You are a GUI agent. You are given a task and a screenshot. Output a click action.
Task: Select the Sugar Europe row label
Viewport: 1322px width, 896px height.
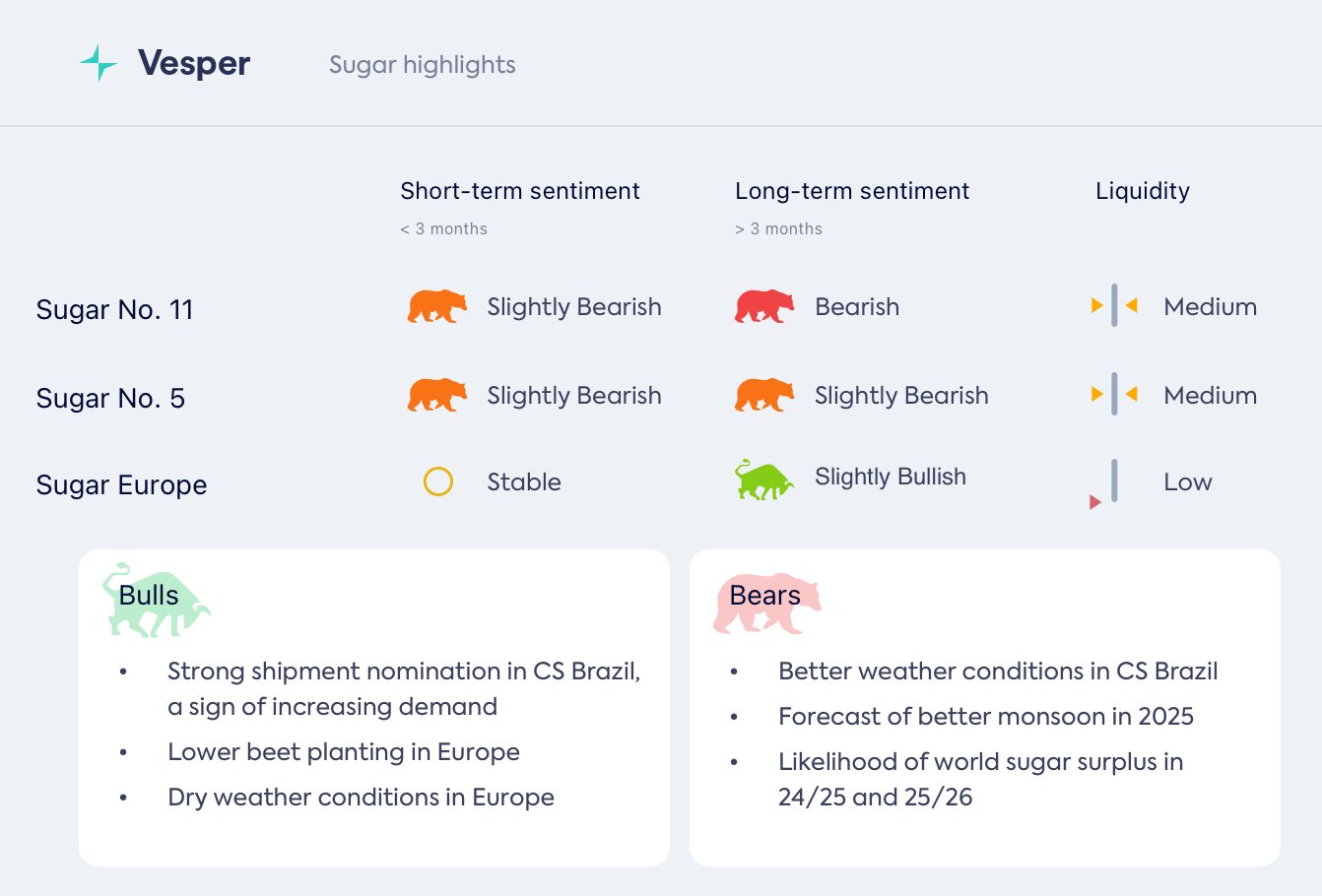tap(121, 485)
